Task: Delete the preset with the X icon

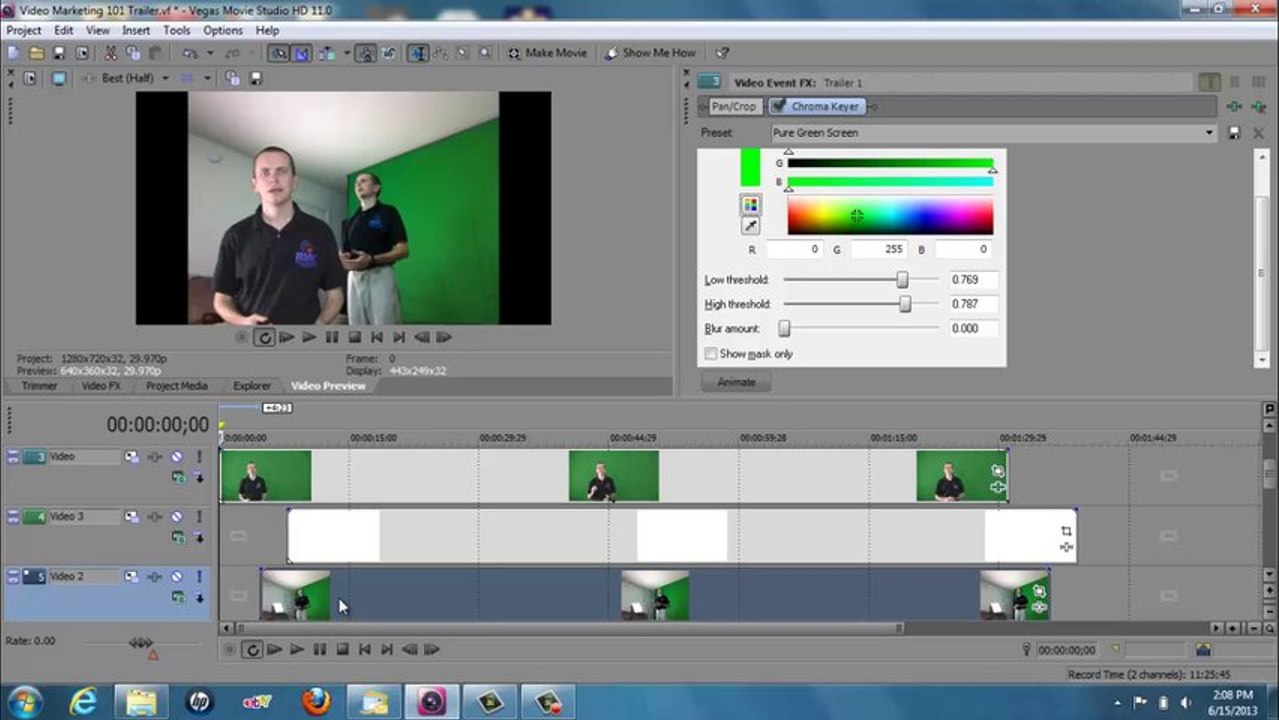Action: [x=1257, y=133]
